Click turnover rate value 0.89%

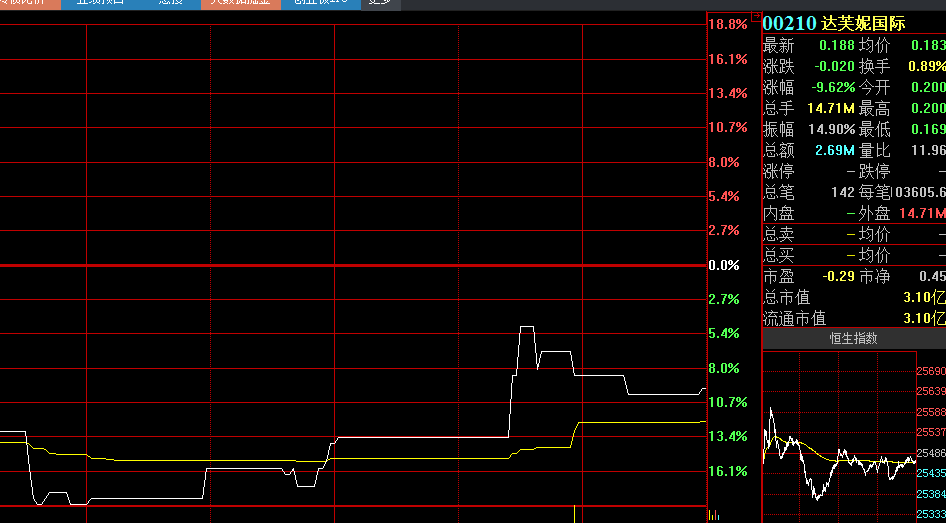point(928,66)
